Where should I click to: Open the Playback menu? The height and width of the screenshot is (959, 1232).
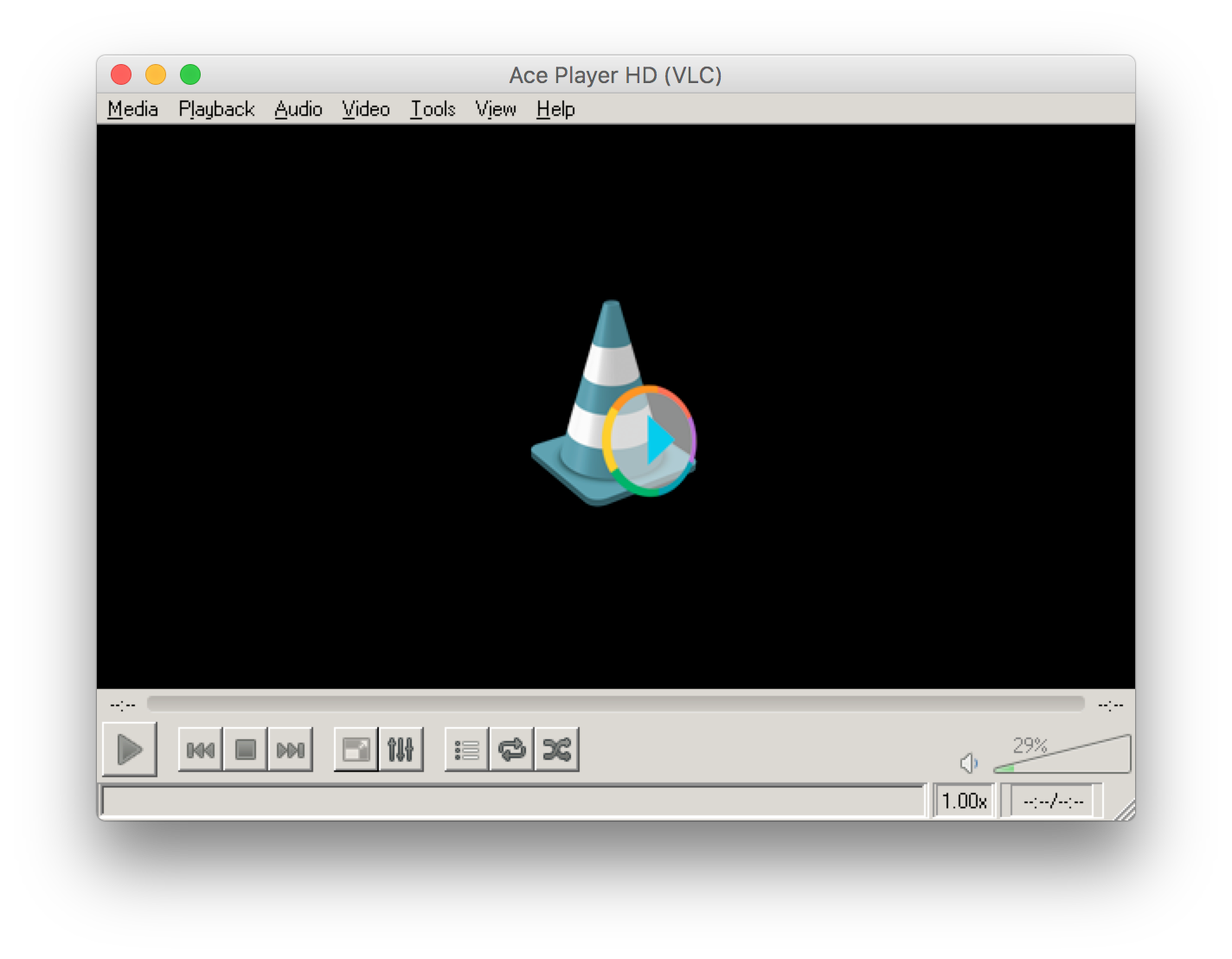click(x=216, y=109)
